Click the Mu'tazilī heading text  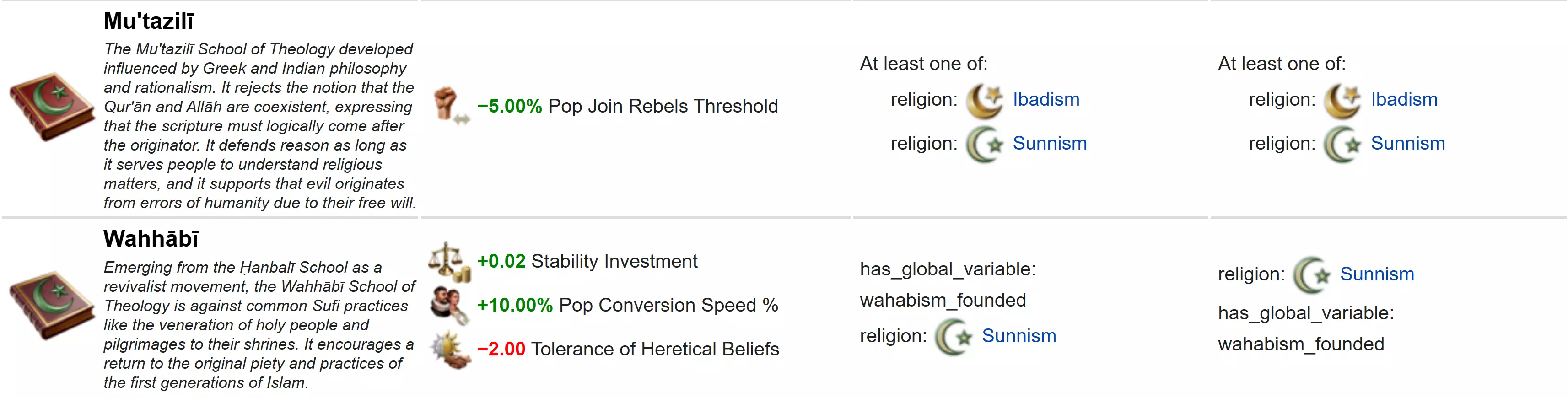click(149, 22)
